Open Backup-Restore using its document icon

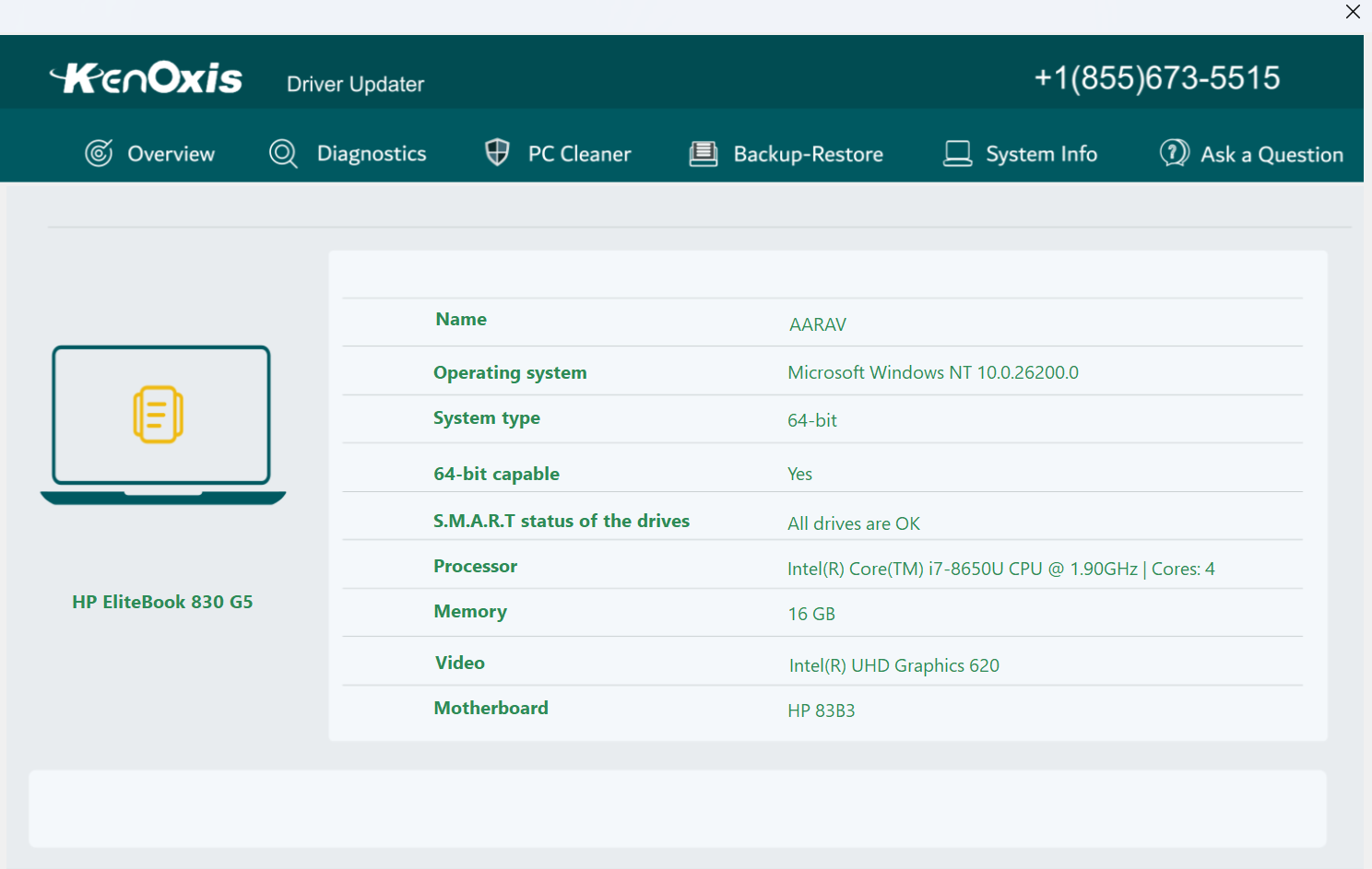[x=704, y=153]
